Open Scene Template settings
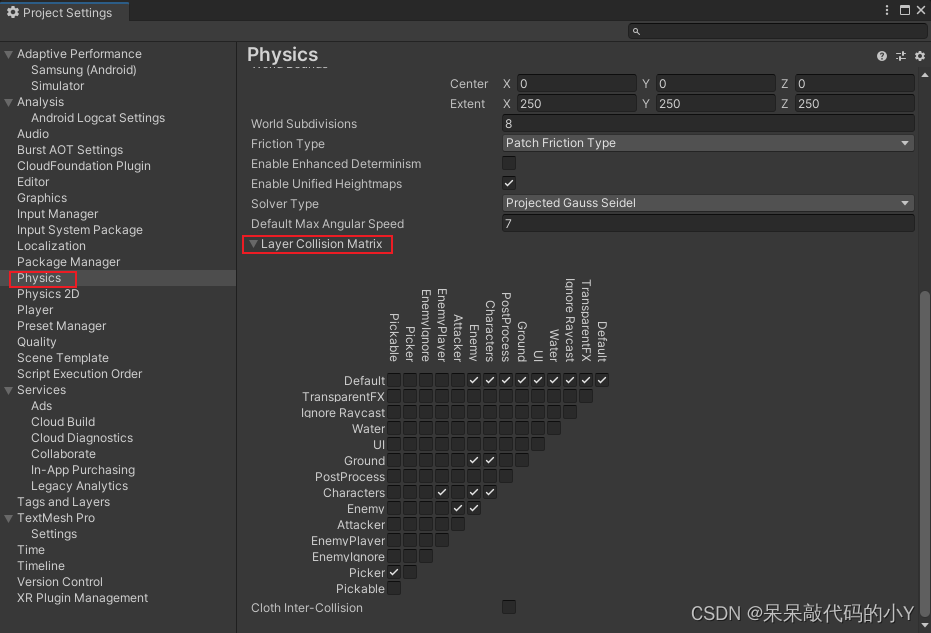Screen dimensions: 931x633 coord(63,359)
